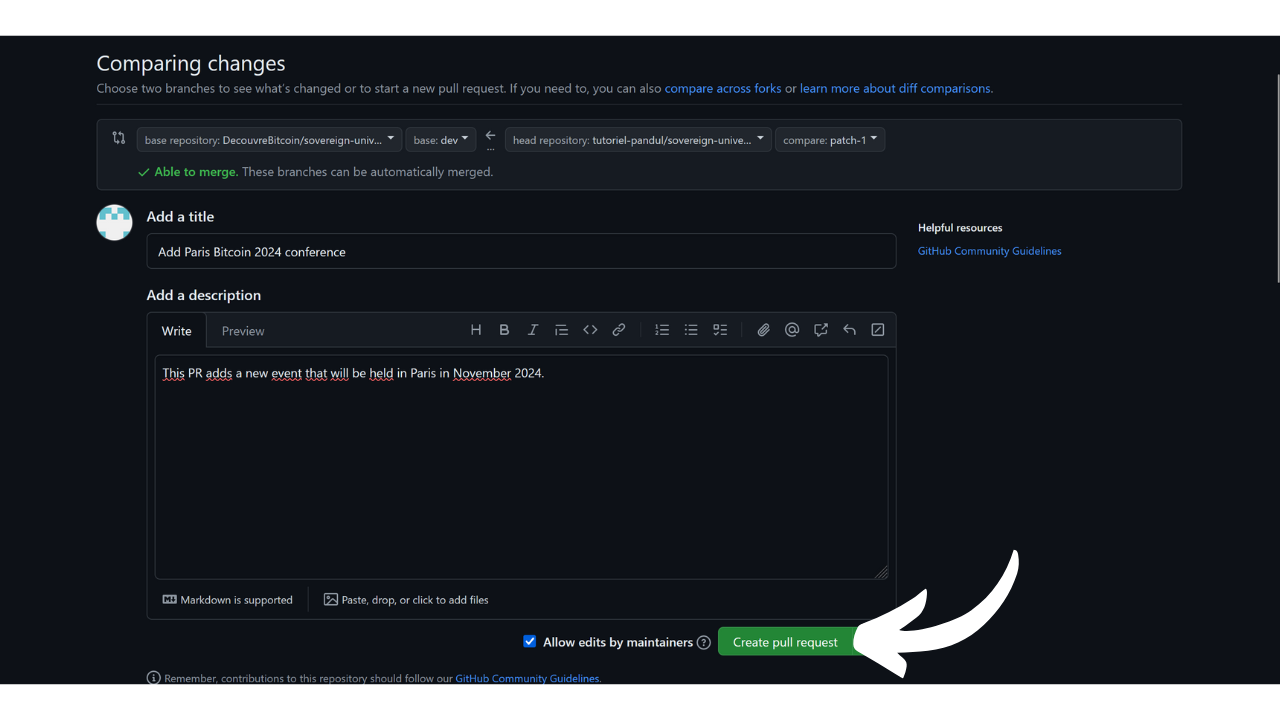Click the pull request title input field
Screen dimensions: 1280x720
point(521,252)
